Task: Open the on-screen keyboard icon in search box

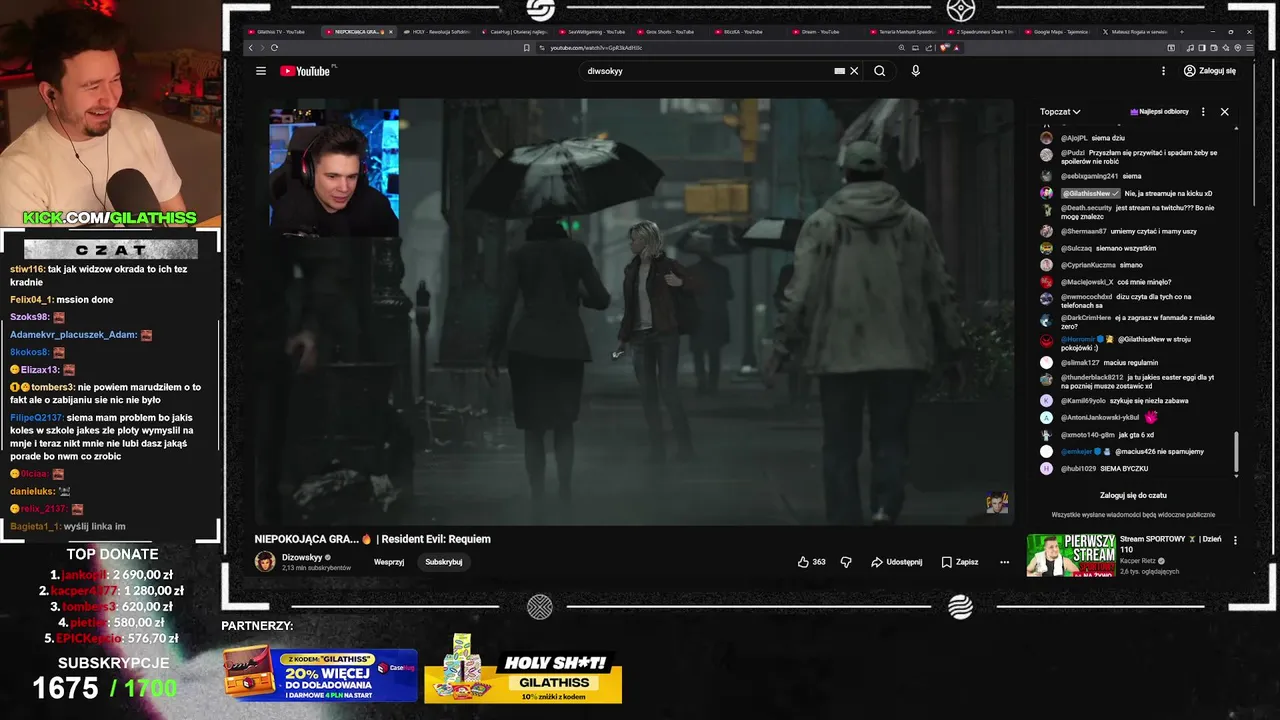Action: [840, 71]
